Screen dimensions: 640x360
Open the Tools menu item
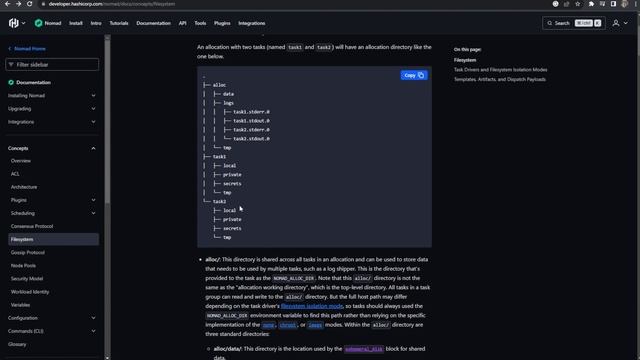[x=200, y=23]
